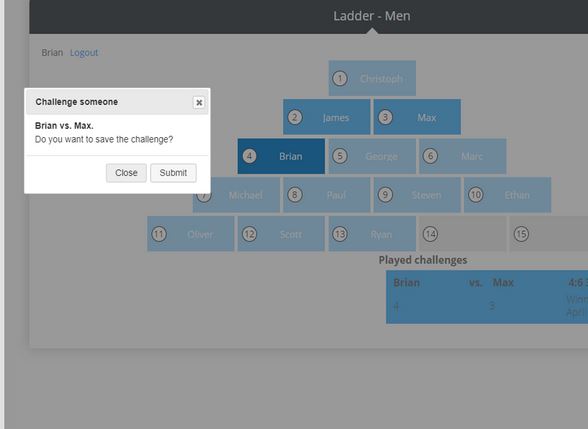Select the Ethan ladder tile
588x429 pixels.
[507, 195]
